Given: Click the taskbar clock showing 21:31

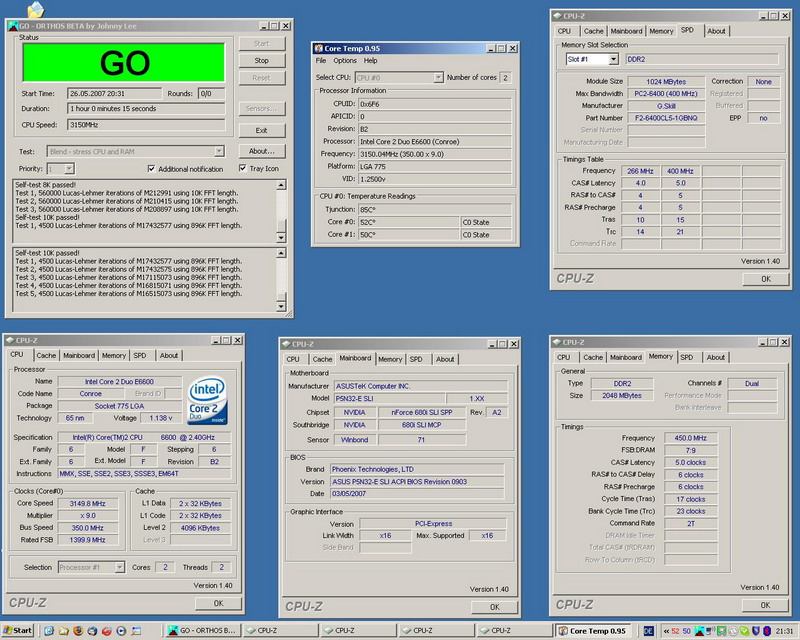Looking at the screenshot, I should point(785,631).
